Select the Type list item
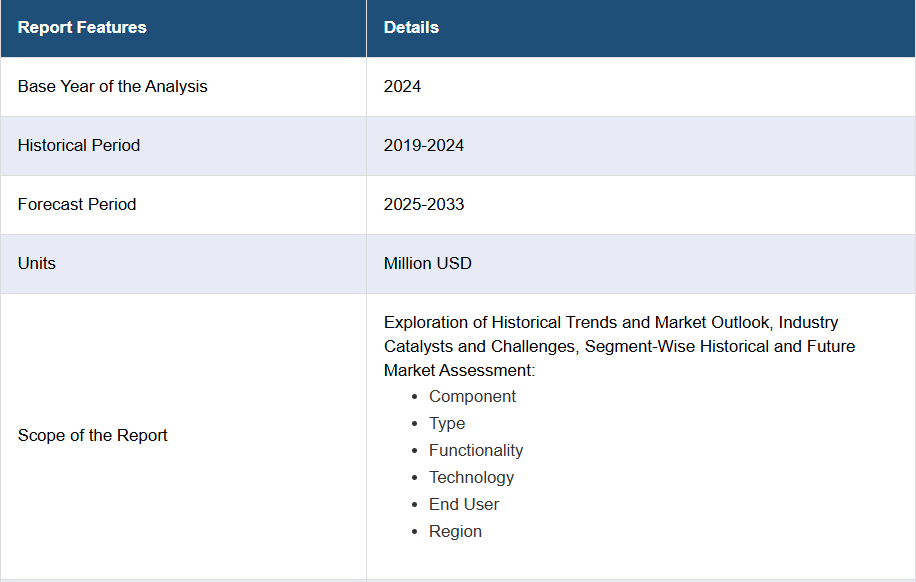Viewport: 916px width, 582px height. tap(447, 424)
